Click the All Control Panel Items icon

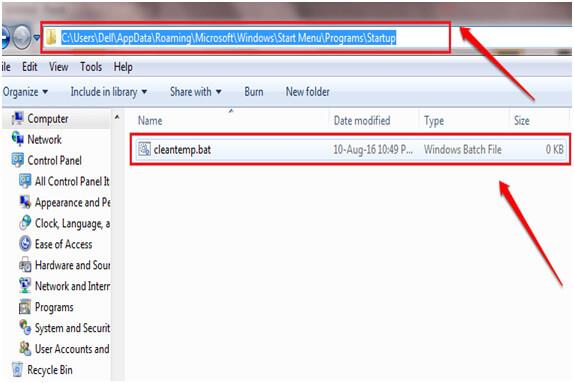pyautogui.click(x=25, y=181)
